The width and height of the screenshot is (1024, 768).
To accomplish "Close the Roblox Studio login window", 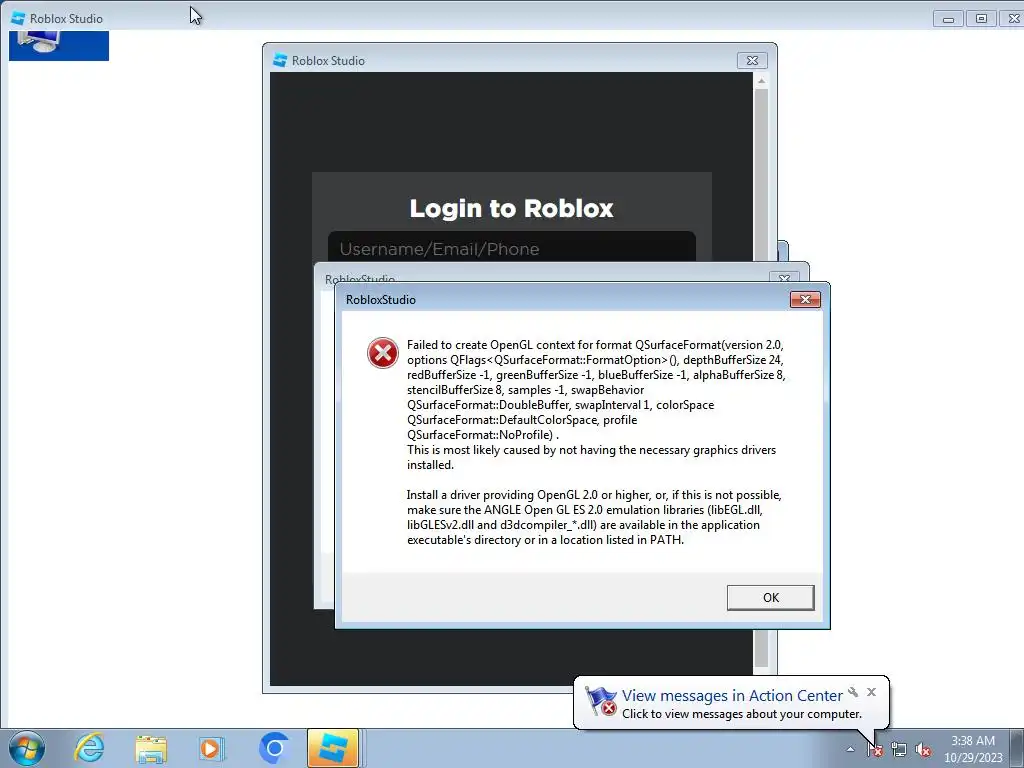I will pos(752,60).
